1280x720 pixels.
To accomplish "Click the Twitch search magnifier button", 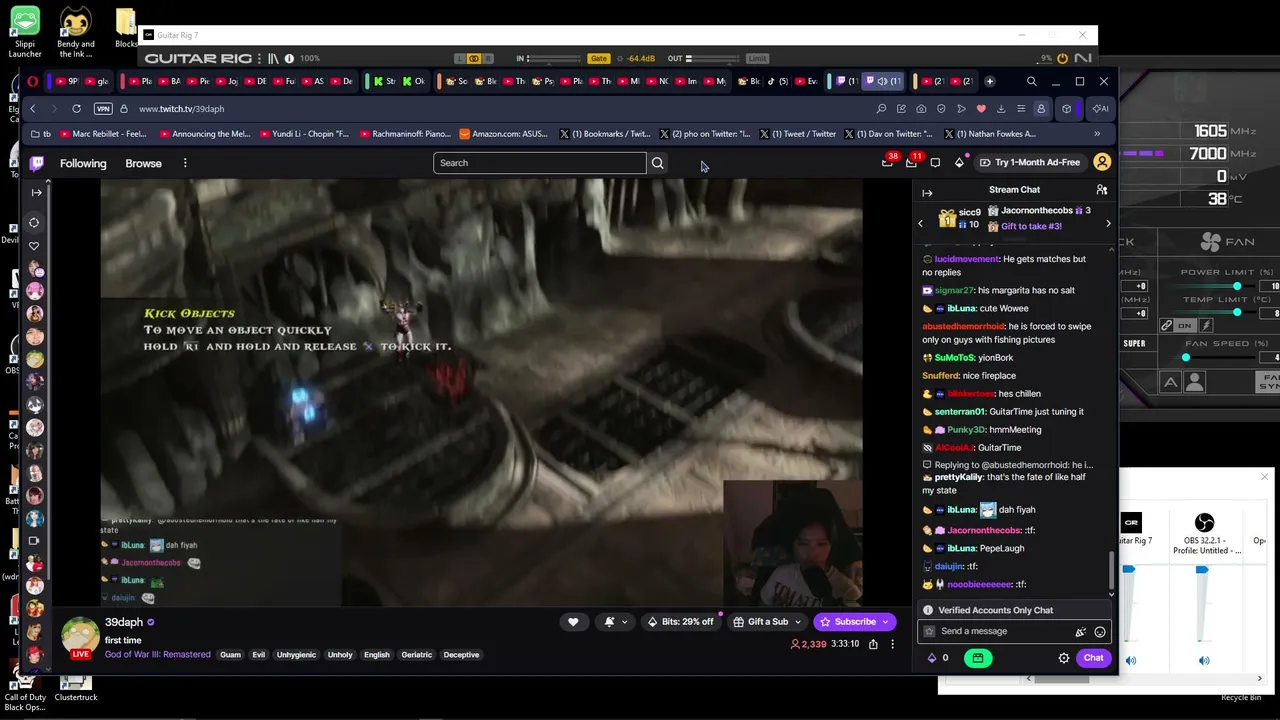I will point(657,163).
